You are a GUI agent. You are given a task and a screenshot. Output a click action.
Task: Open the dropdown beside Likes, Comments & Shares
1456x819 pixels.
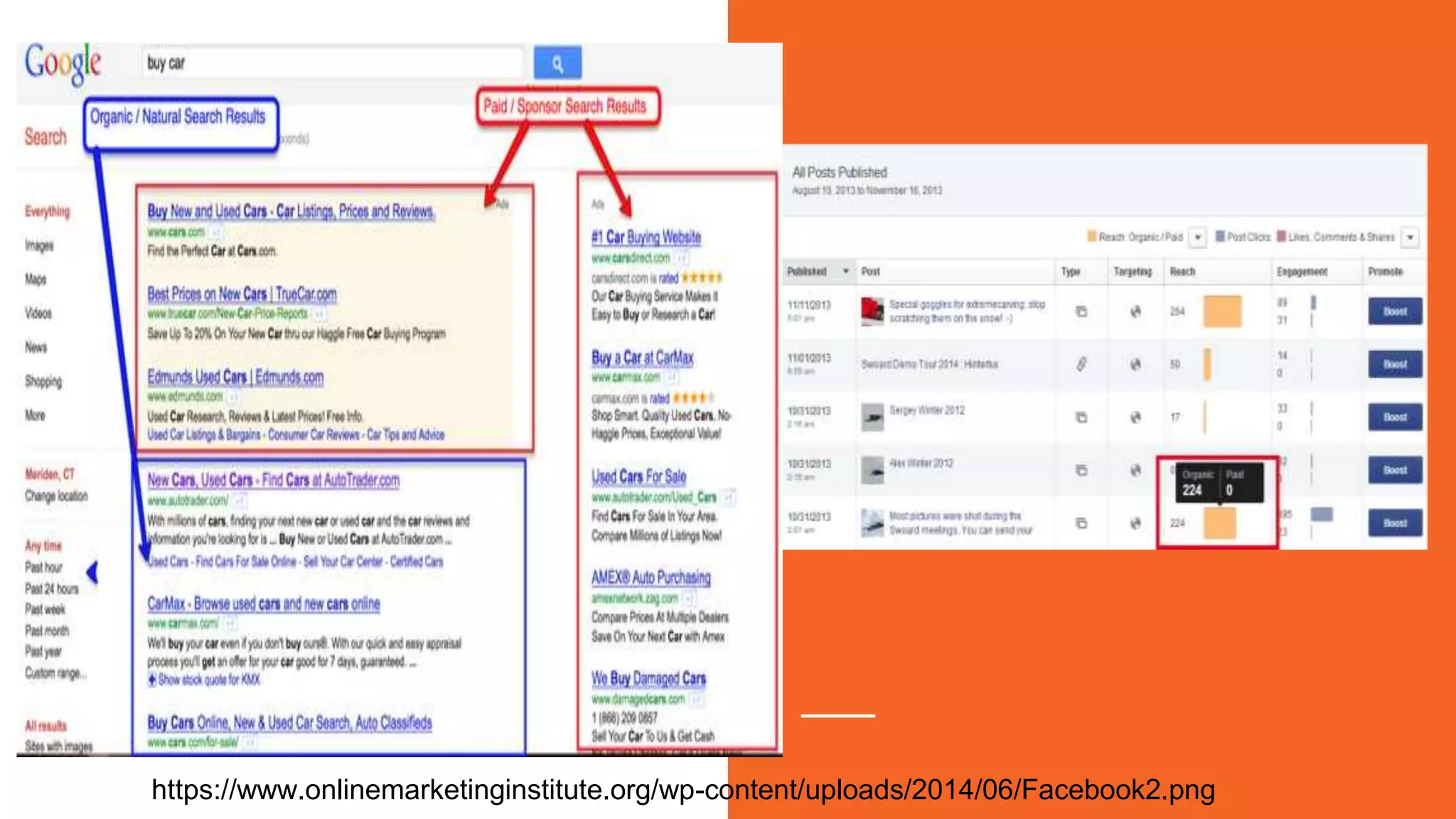pos(1410,237)
